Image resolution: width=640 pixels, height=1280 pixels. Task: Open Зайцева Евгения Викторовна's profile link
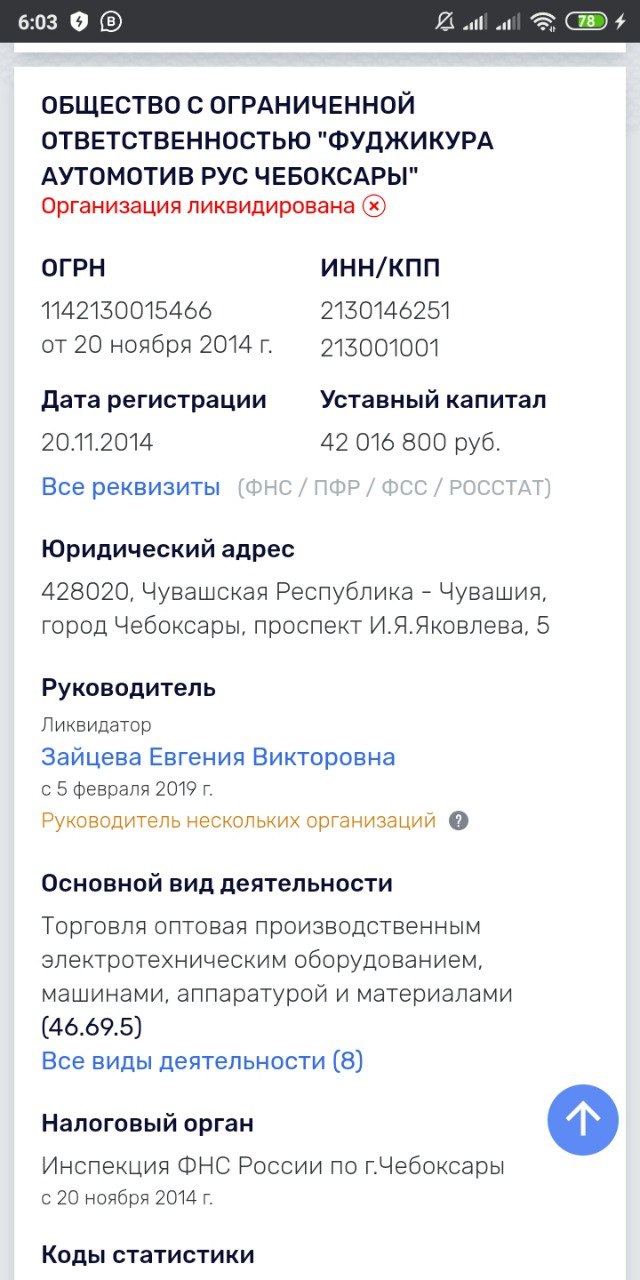(218, 757)
